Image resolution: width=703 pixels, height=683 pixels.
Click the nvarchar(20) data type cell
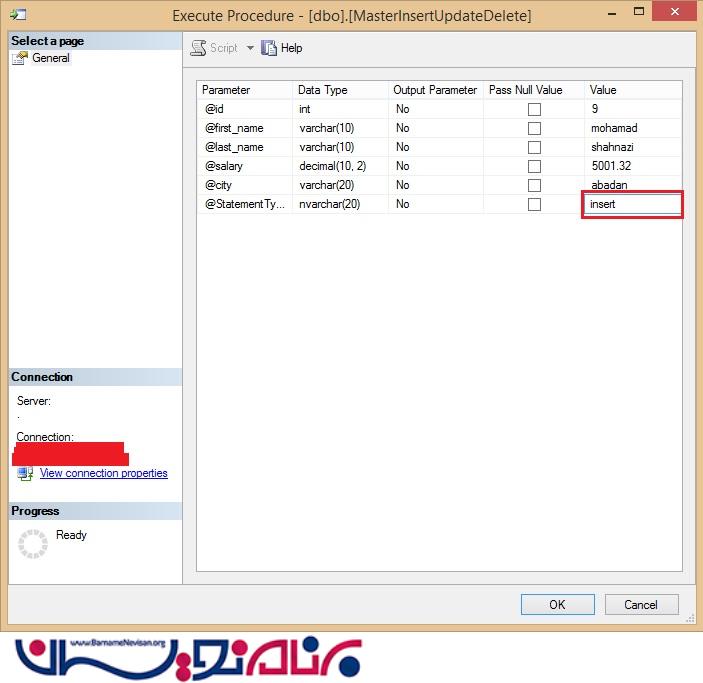pos(340,204)
